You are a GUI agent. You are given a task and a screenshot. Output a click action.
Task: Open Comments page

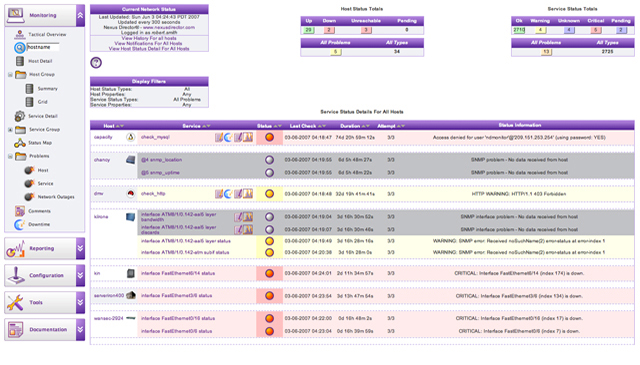click(40, 211)
